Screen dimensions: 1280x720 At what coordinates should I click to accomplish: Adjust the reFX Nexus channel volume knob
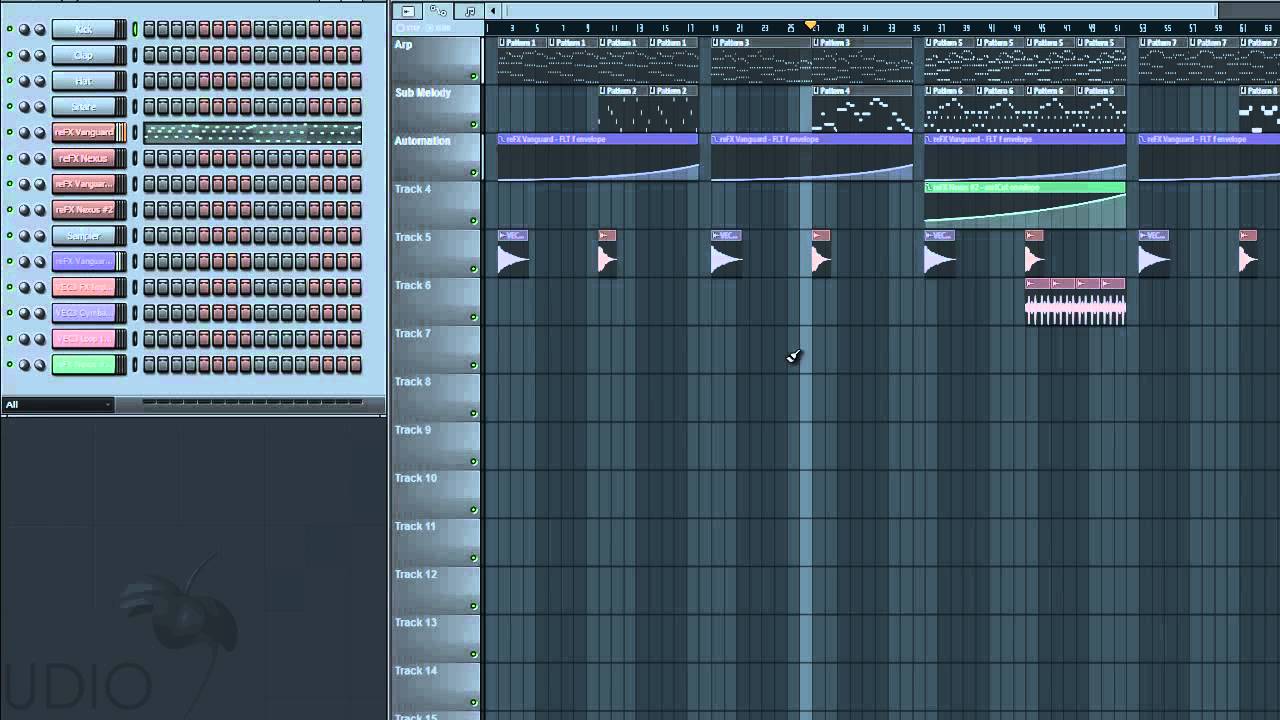tap(40, 158)
